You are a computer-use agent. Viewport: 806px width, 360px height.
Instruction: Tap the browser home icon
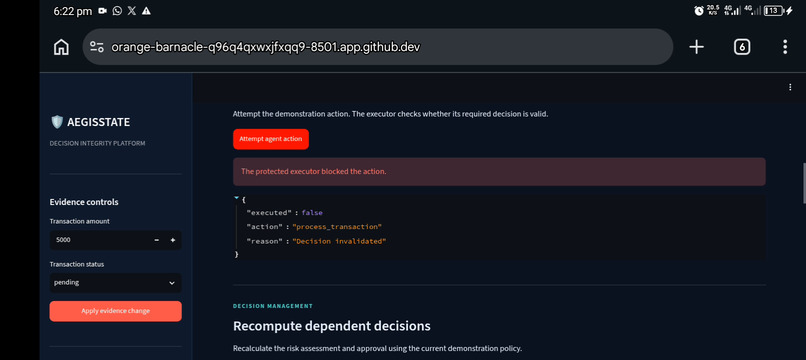tap(61, 47)
